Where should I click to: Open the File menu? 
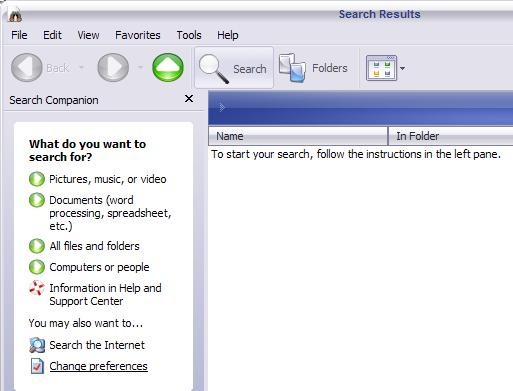(x=19, y=35)
